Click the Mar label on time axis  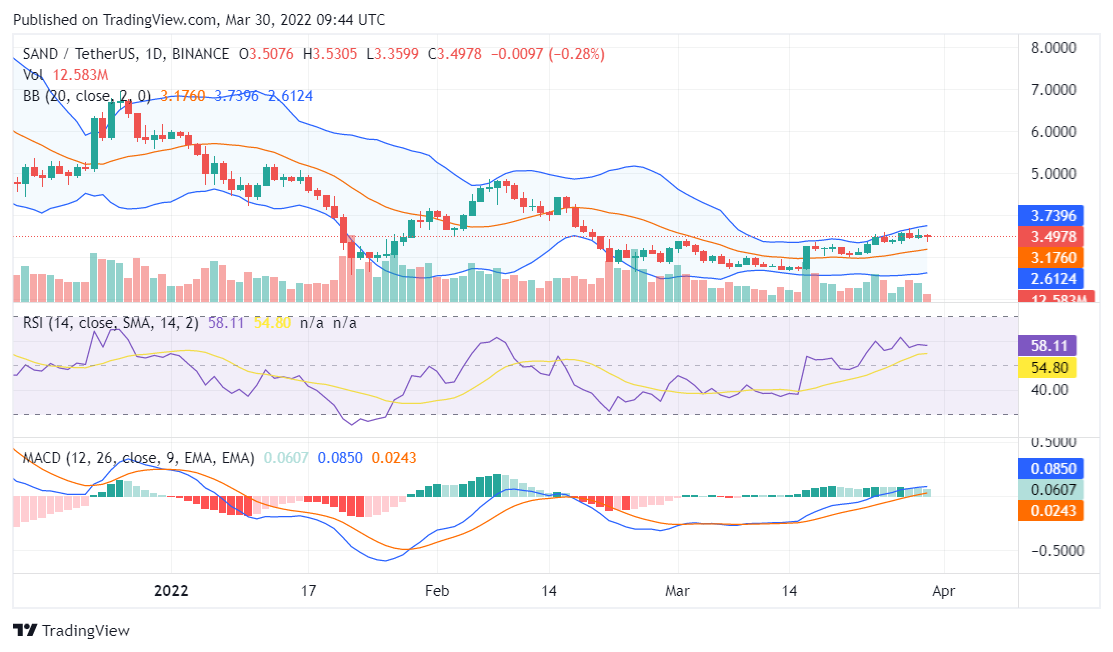click(678, 590)
